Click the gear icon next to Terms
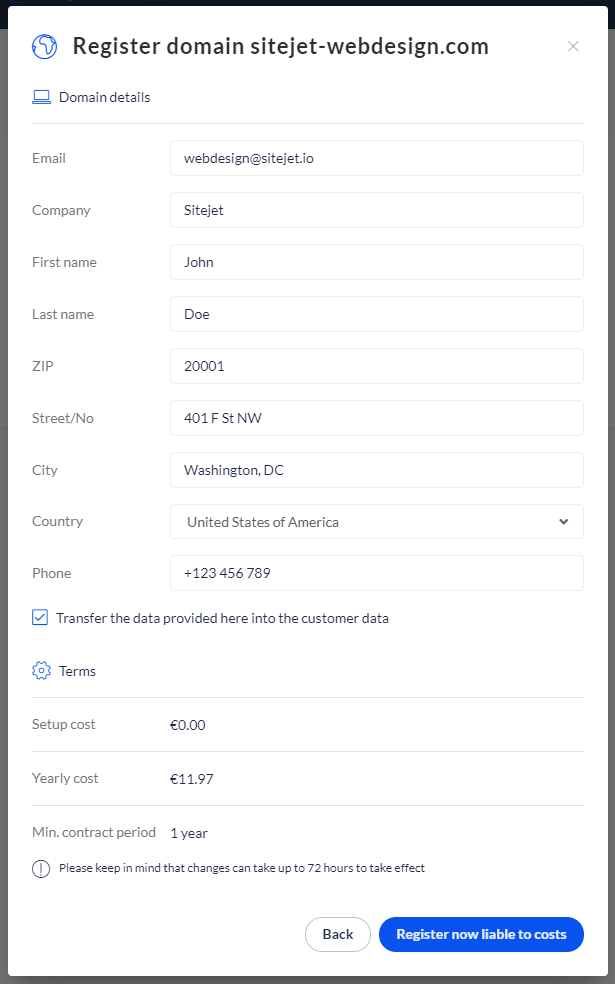Viewport: 615px width, 984px height. (x=41, y=671)
